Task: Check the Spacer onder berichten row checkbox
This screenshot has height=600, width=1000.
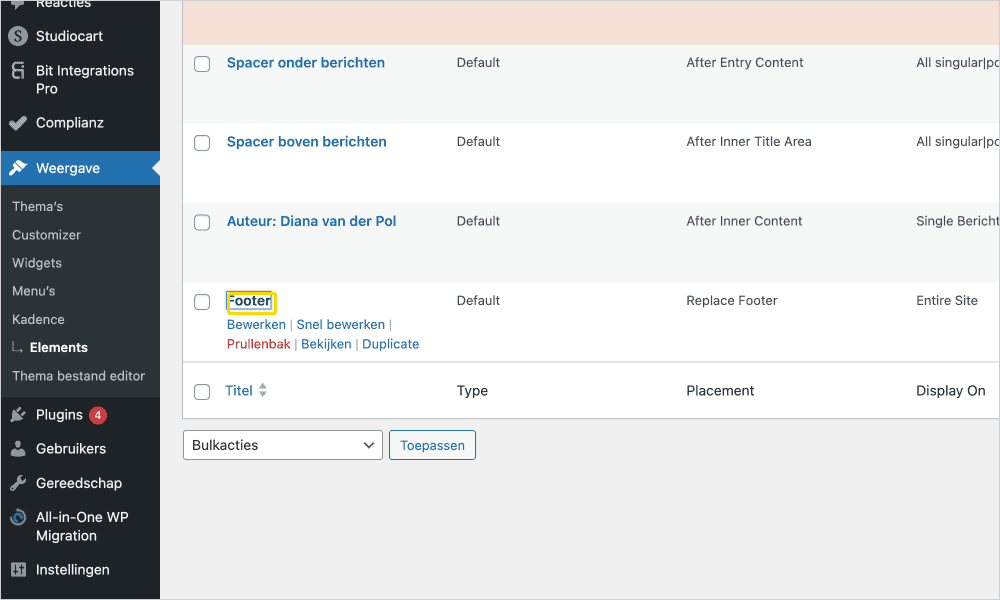Action: 202,64
